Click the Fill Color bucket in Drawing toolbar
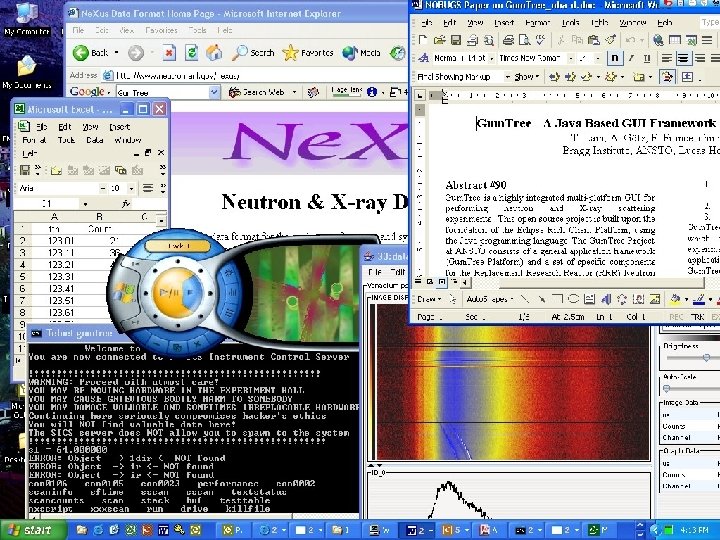 [x=675, y=299]
